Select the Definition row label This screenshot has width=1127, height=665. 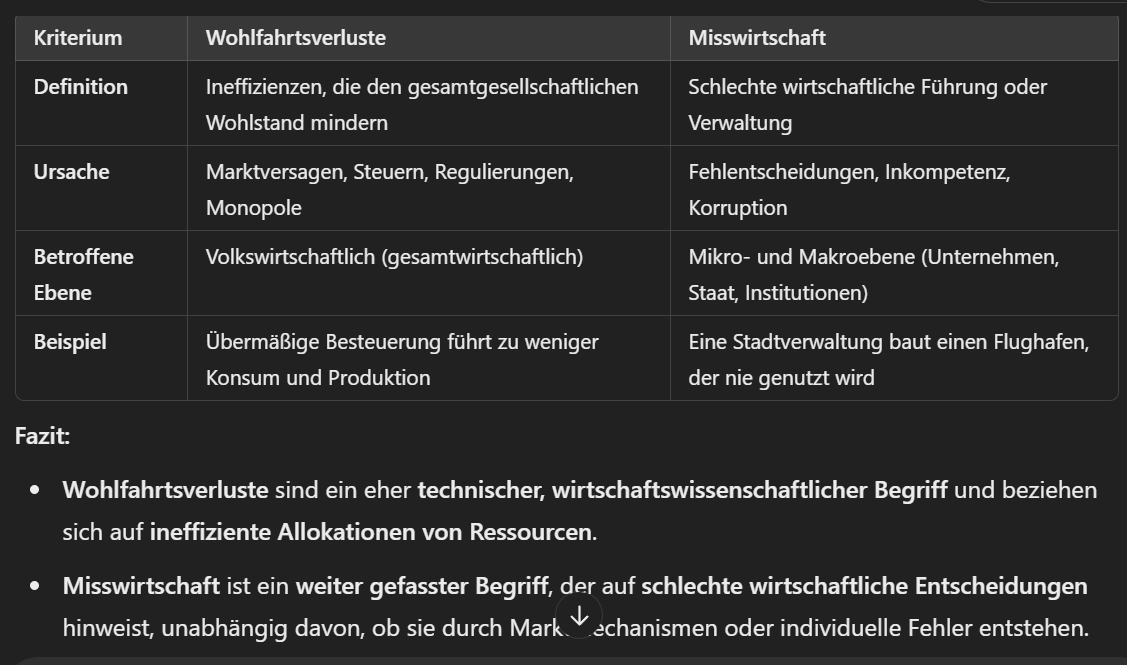(80, 87)
